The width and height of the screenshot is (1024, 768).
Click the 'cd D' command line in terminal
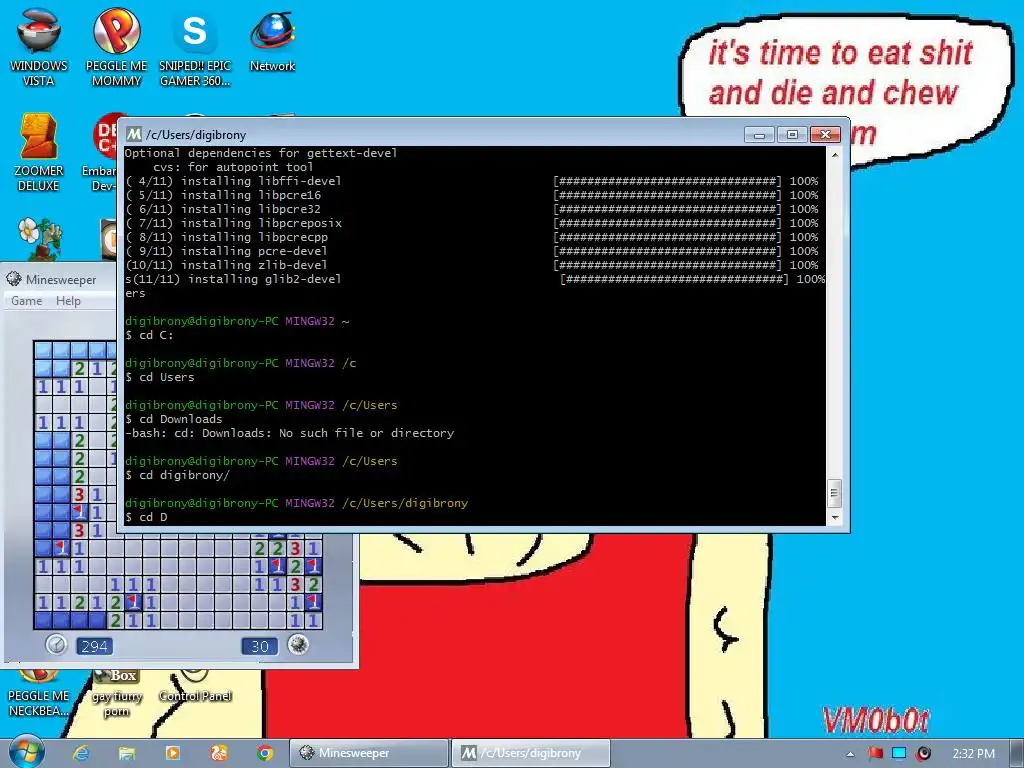click(146, 517)
